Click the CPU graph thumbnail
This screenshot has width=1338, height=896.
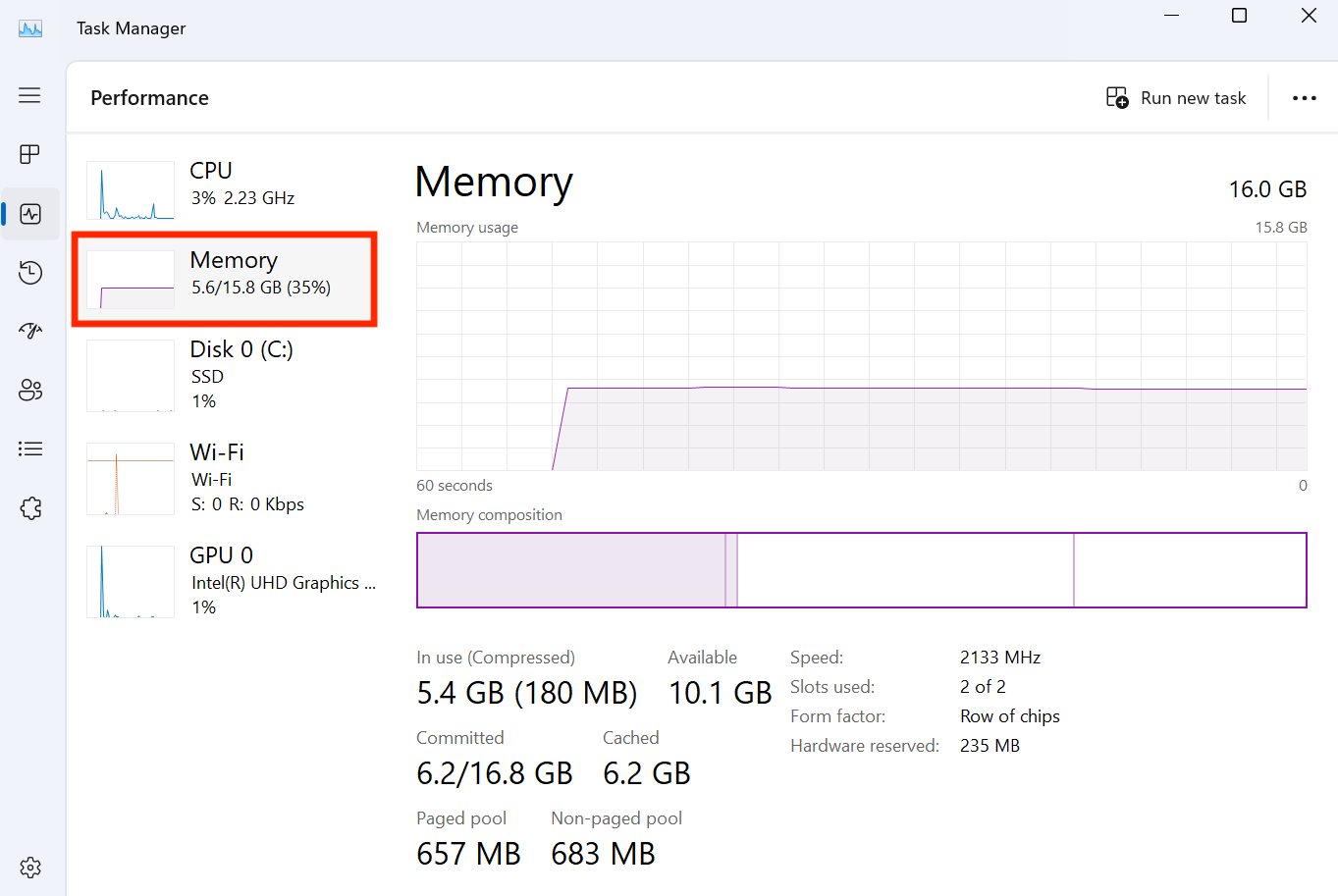130,189
